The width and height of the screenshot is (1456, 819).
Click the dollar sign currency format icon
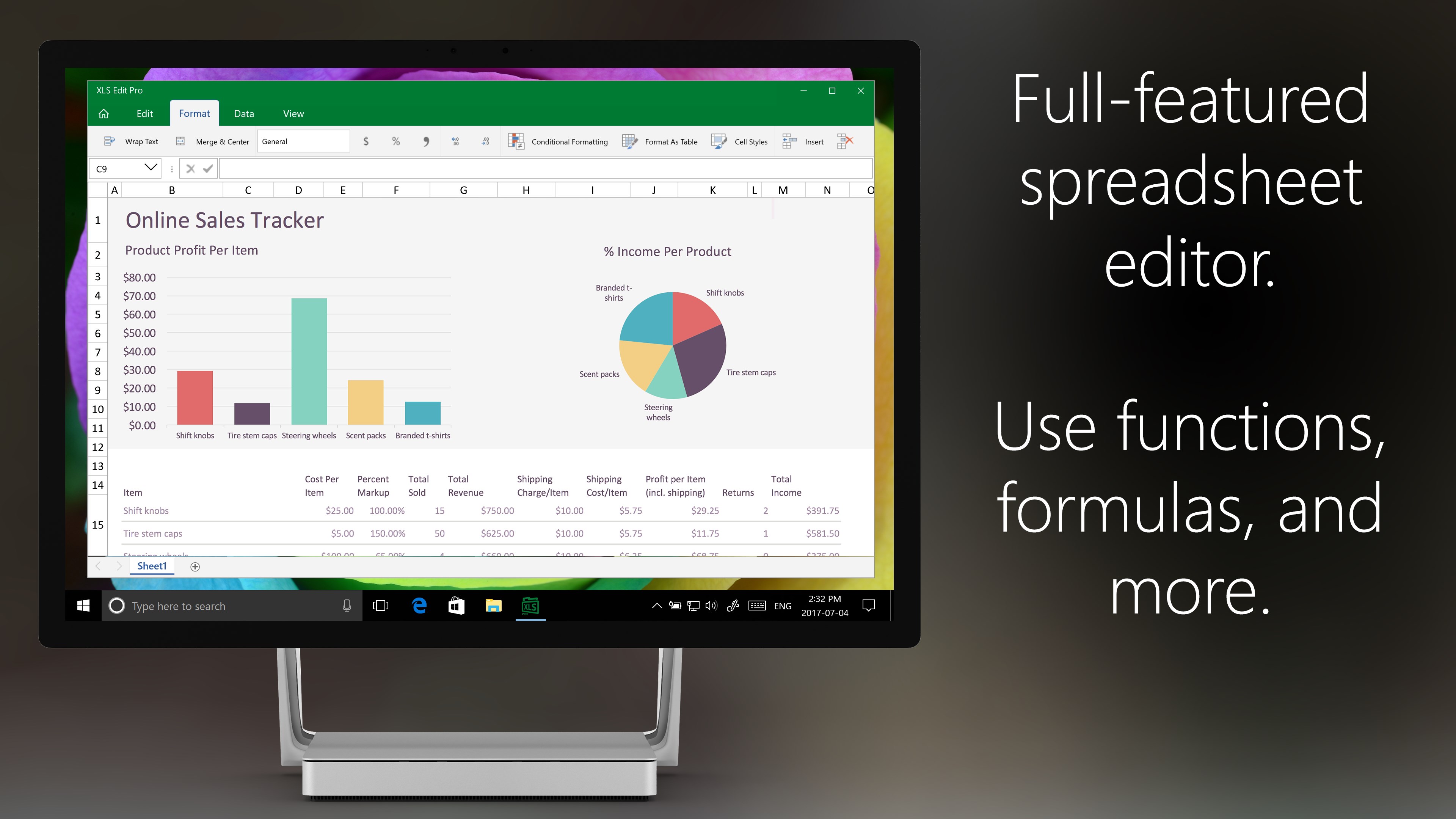[x=365, y=141]
